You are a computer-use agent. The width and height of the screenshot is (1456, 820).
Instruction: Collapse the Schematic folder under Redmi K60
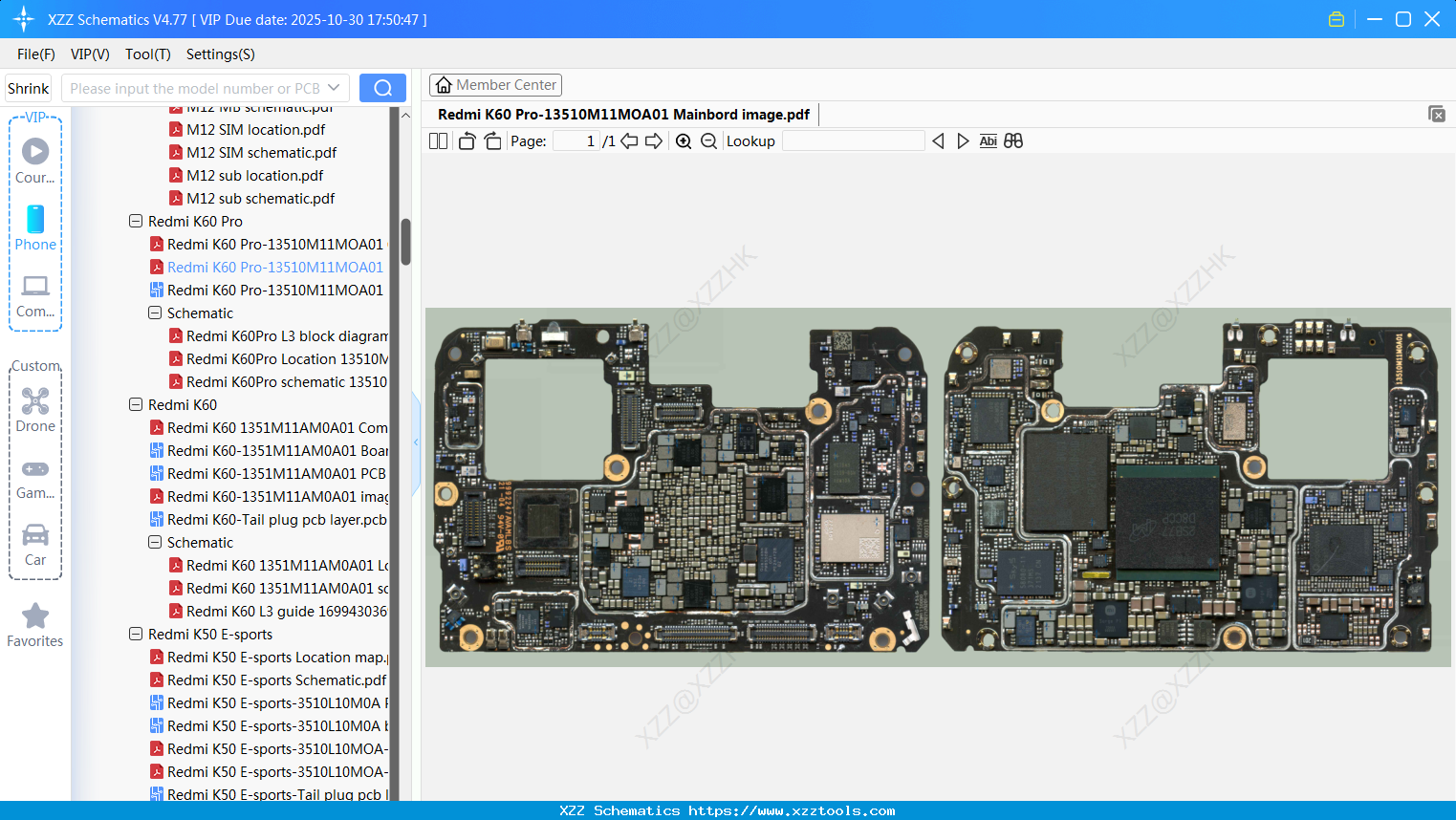point(154,542)
